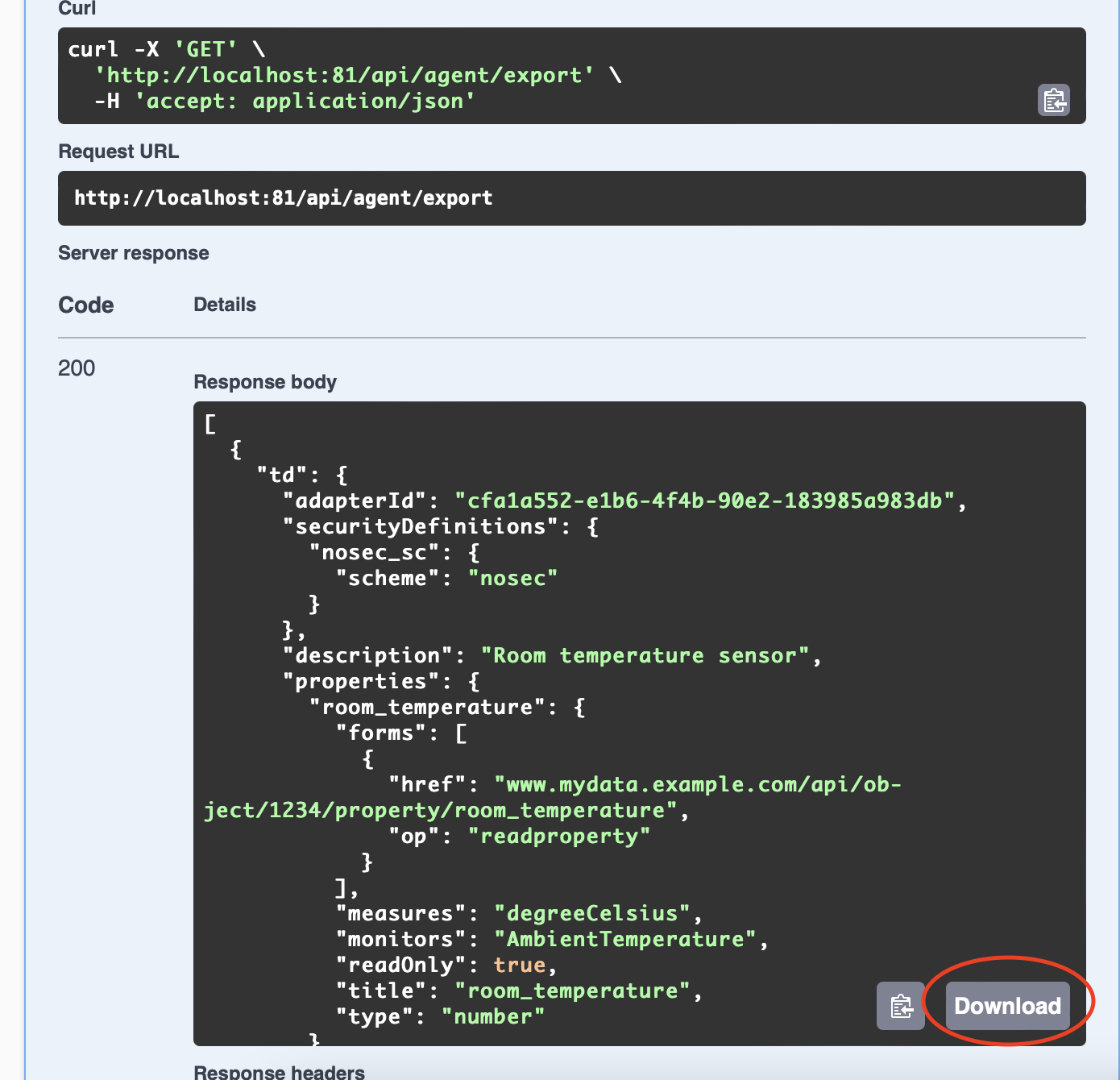
Task: Click the "degreeCelsius" measures value
Action: pyautogui.click(x=592, y=913)
